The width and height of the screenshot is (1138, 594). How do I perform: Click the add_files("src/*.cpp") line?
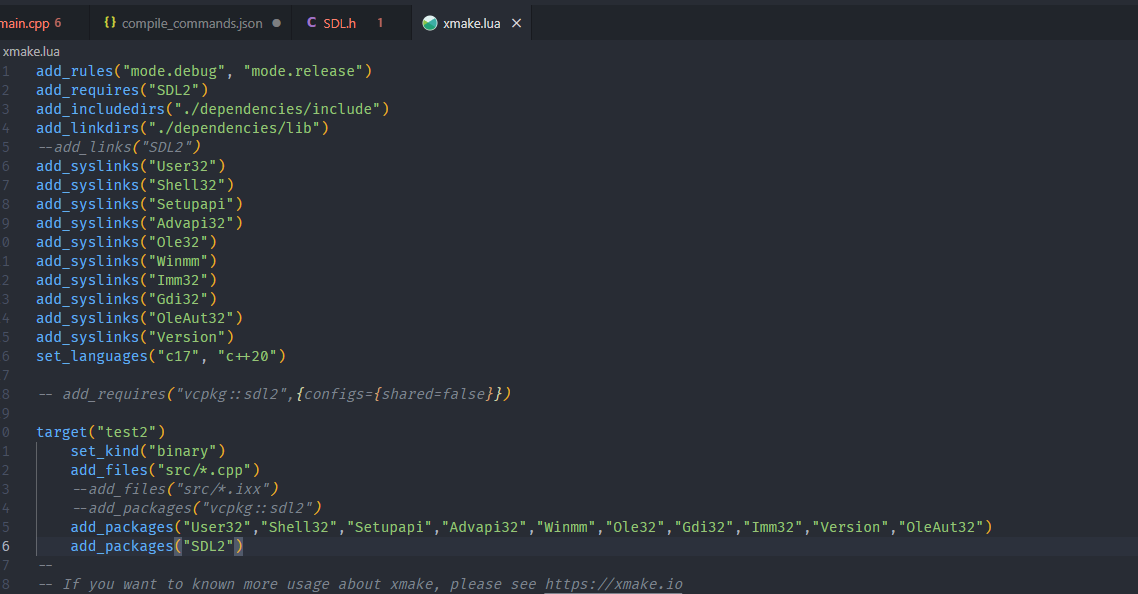pos(165,470)
